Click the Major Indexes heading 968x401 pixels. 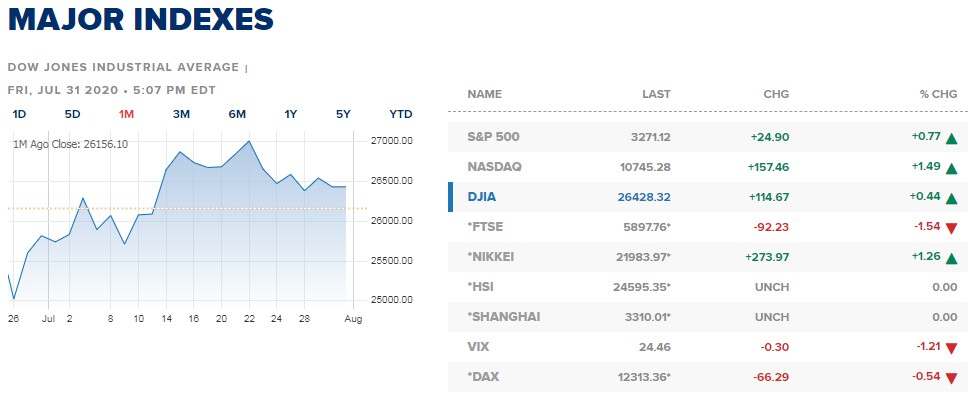point(140,20)
